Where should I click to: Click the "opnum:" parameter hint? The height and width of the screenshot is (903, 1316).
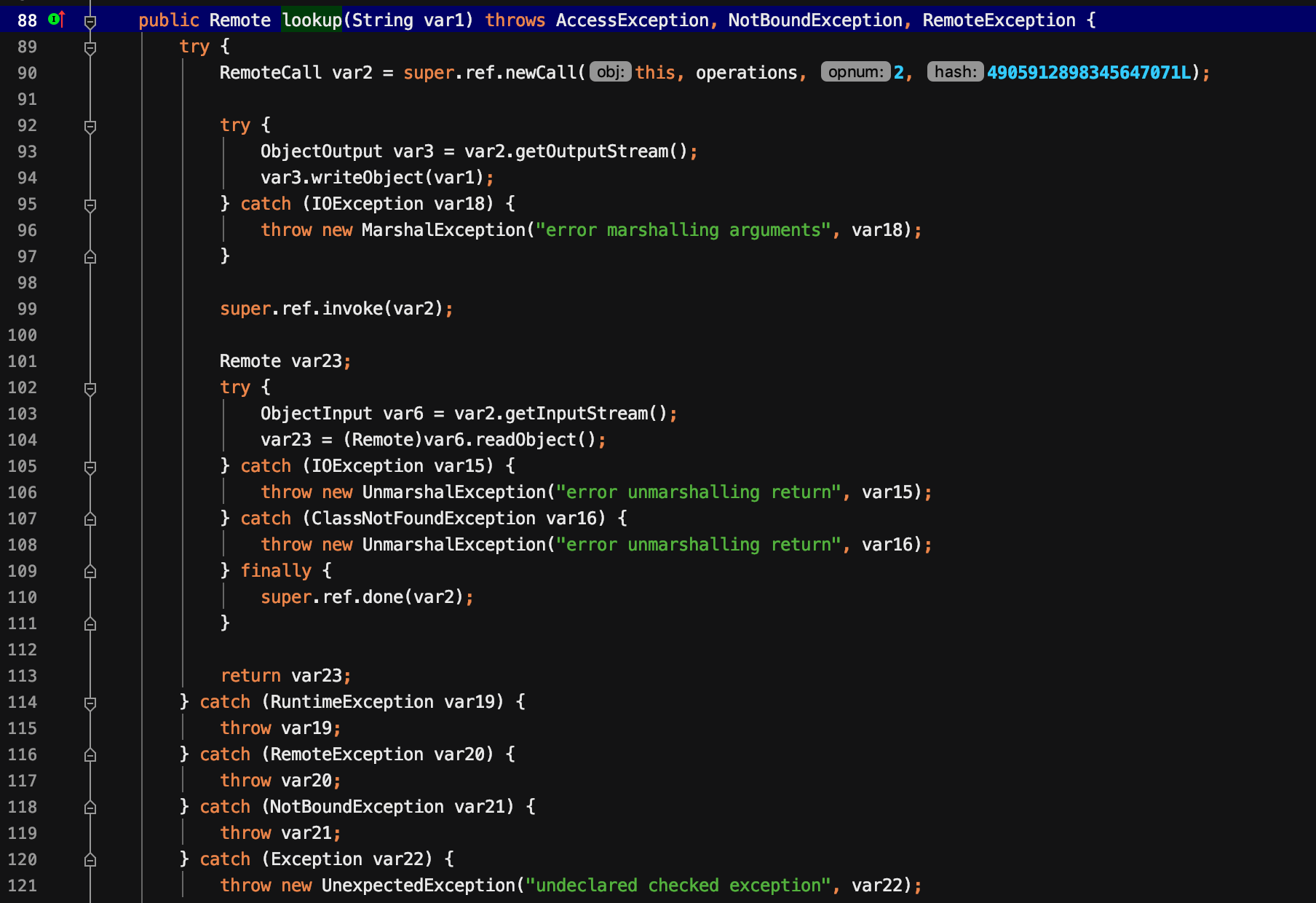[855, 72]
